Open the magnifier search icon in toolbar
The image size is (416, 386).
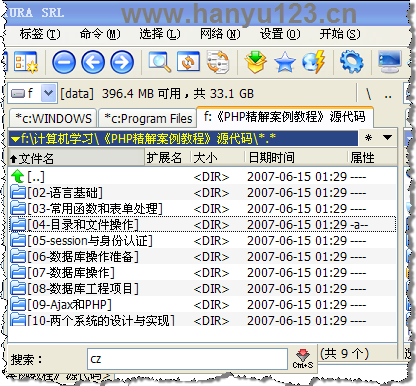pyautogui.click(x=160, y=62)
